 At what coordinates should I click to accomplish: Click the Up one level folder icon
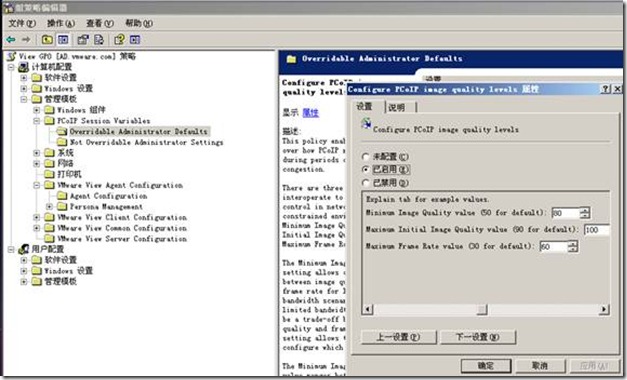tap(47, 40)
